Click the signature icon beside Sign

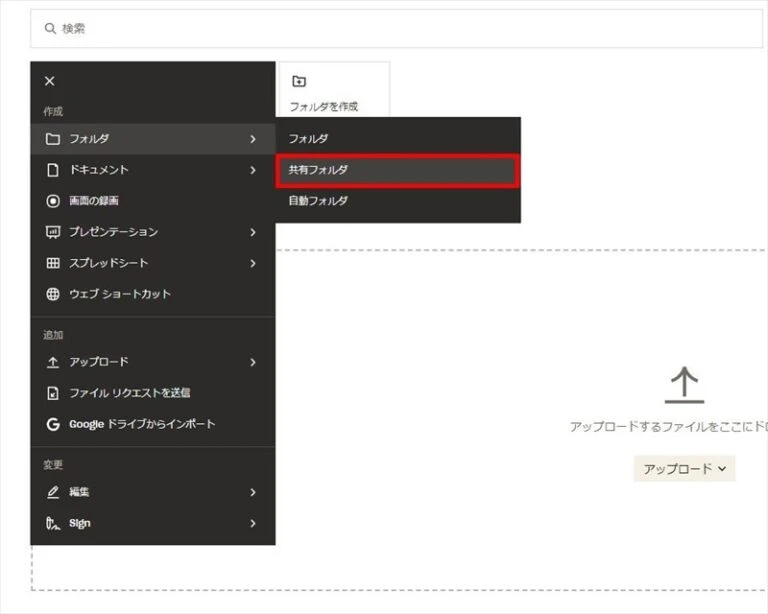tap(53, 523)
